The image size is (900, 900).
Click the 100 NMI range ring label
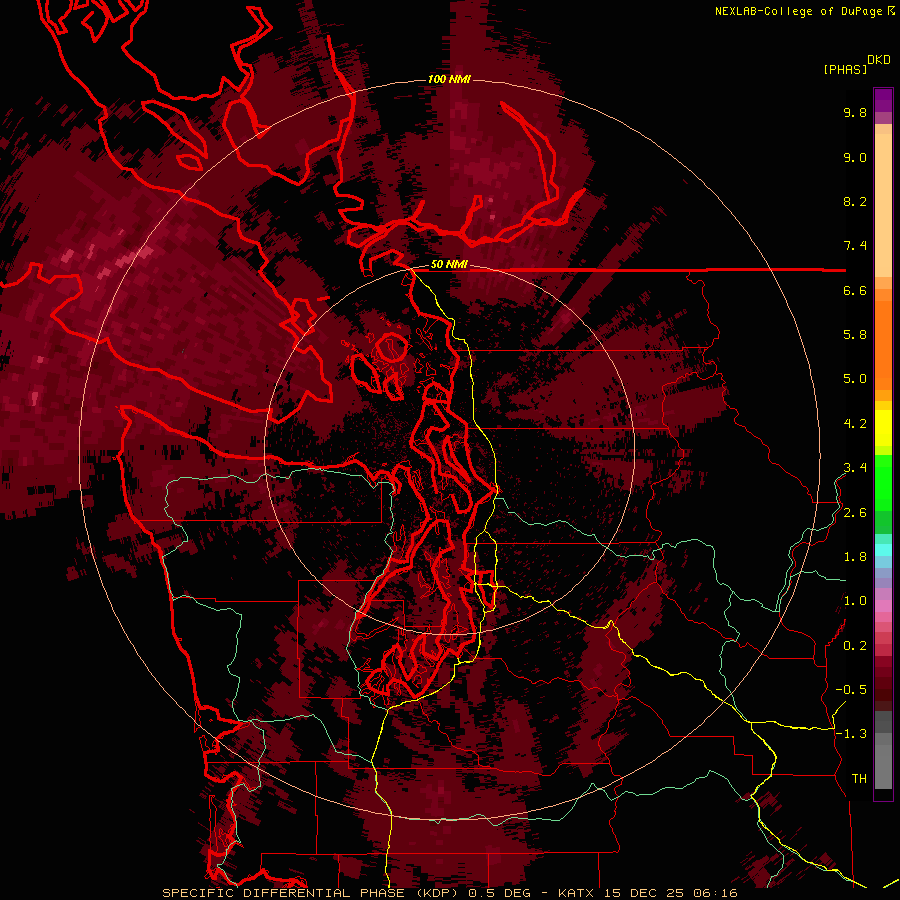click(x=449, y=79)
